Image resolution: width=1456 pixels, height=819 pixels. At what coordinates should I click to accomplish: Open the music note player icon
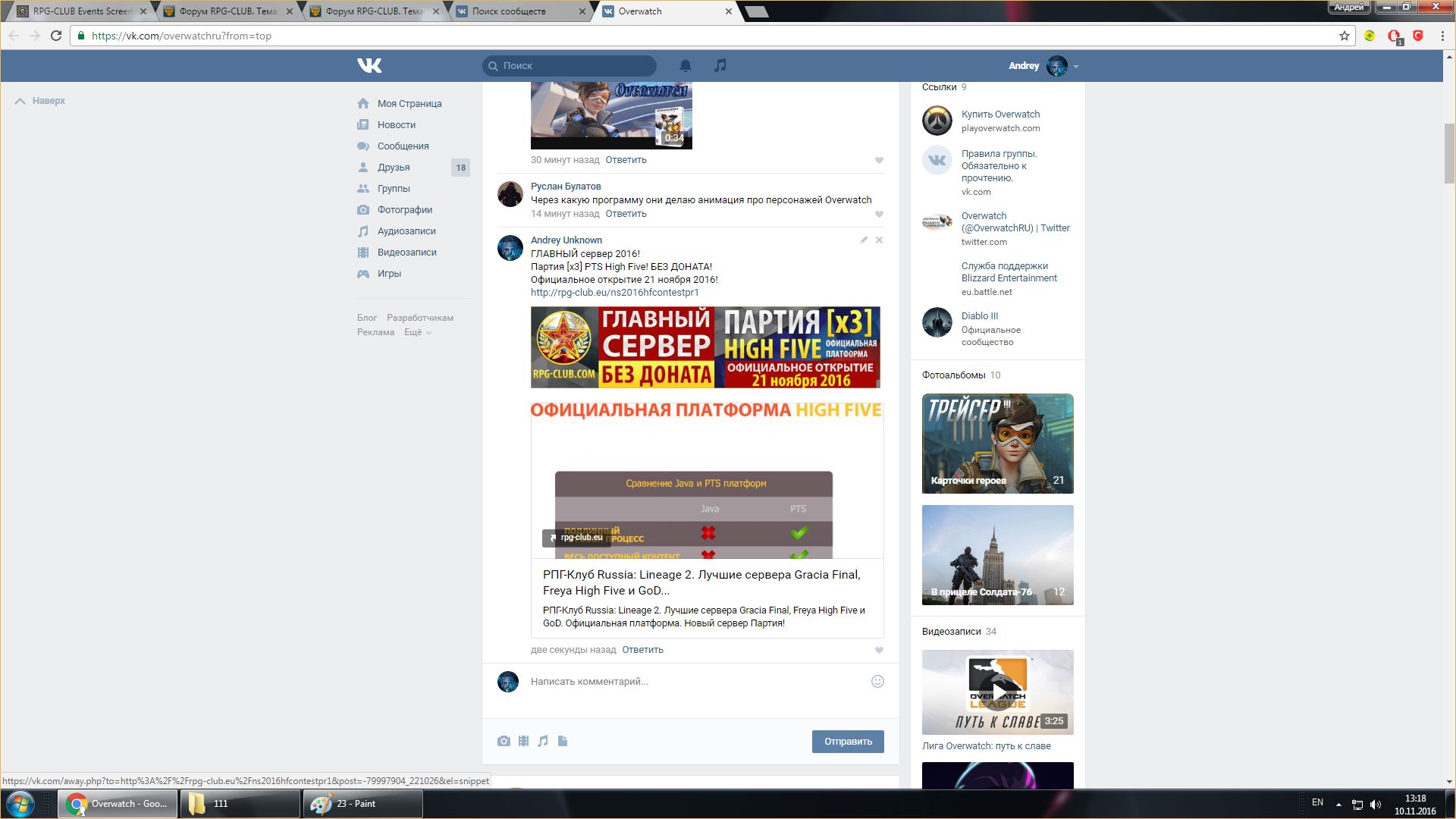coord(720,66)
